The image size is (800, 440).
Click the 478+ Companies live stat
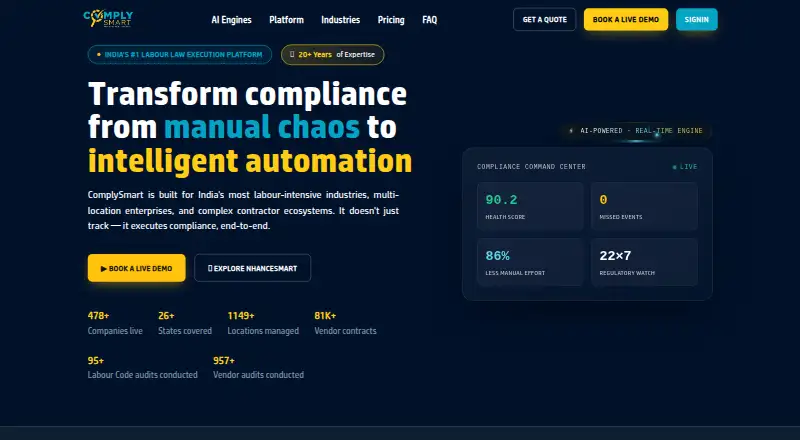115,323
